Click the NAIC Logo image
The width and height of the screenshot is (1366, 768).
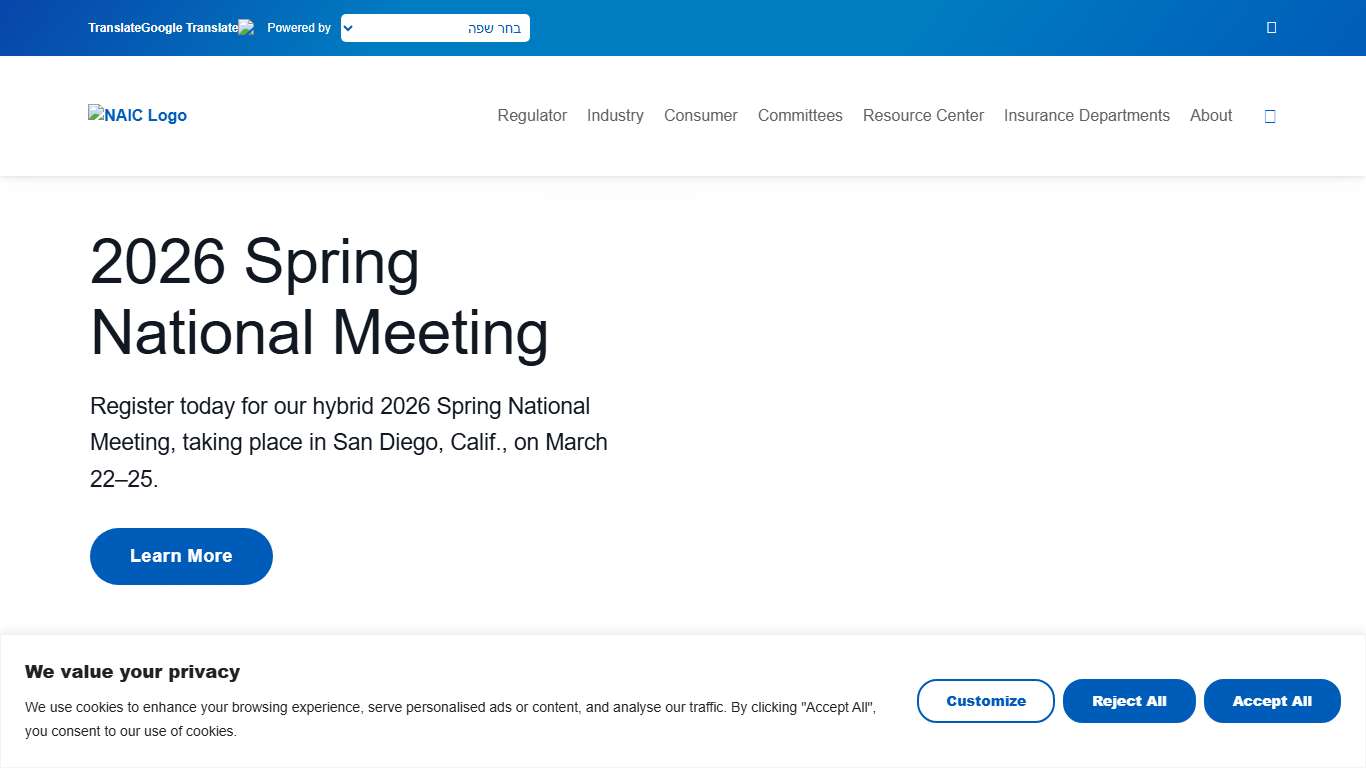click(x=137, y=115)
